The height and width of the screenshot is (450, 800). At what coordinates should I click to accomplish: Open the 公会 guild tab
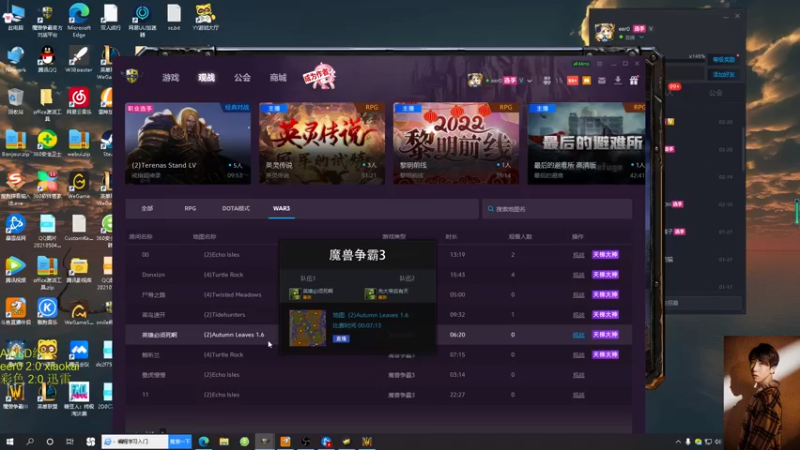pyautogui.click(x=242, y=78)
